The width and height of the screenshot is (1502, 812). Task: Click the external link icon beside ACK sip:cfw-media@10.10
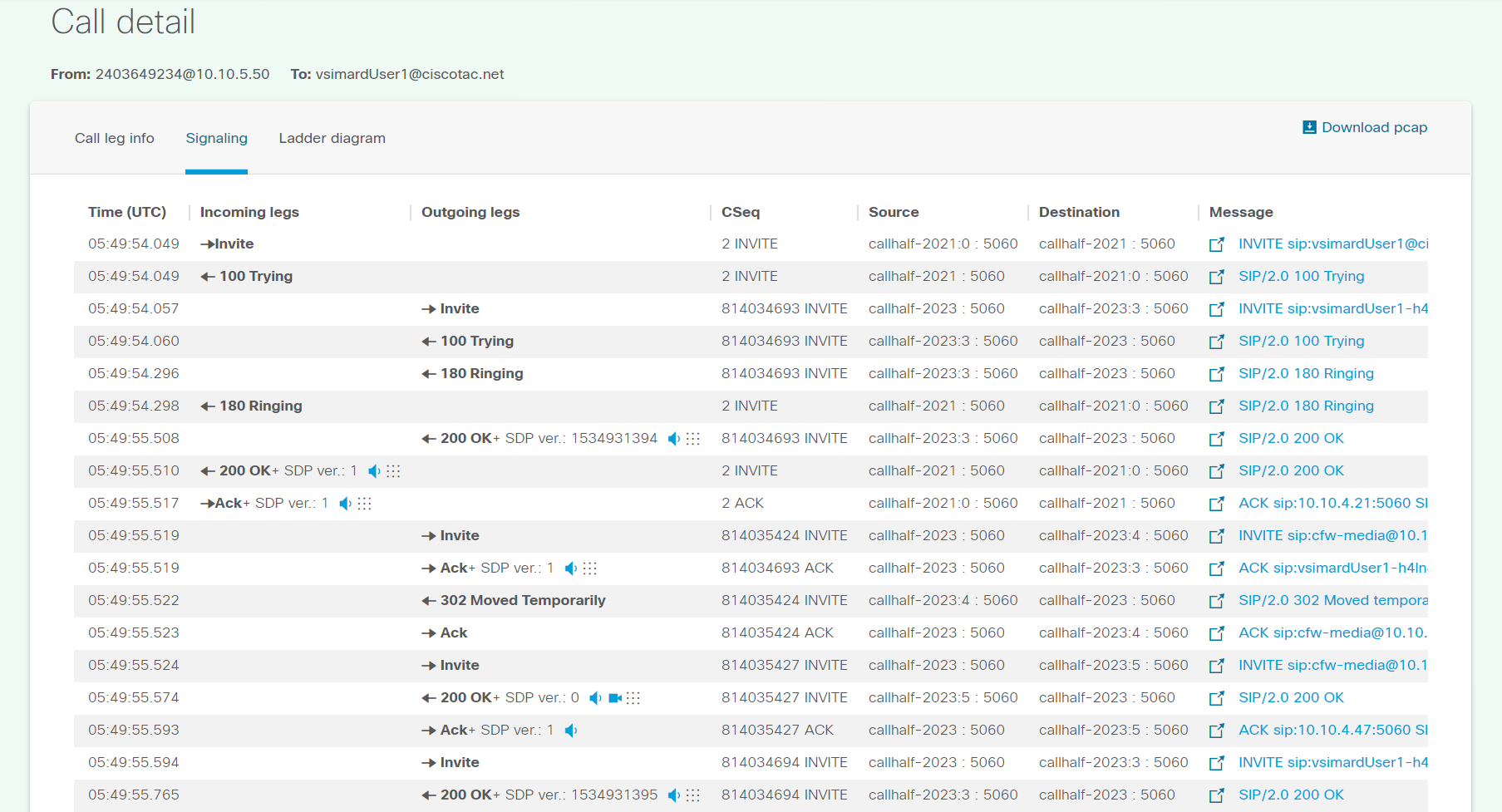1217,632
